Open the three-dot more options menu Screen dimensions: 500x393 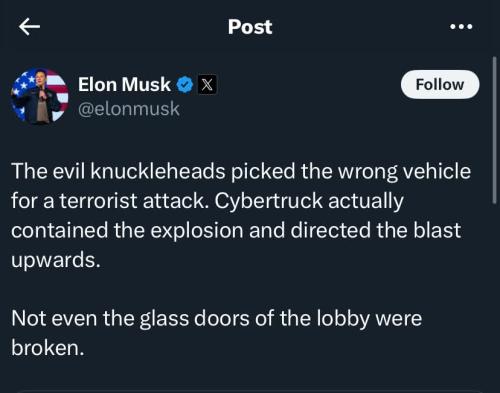[461, 27]
